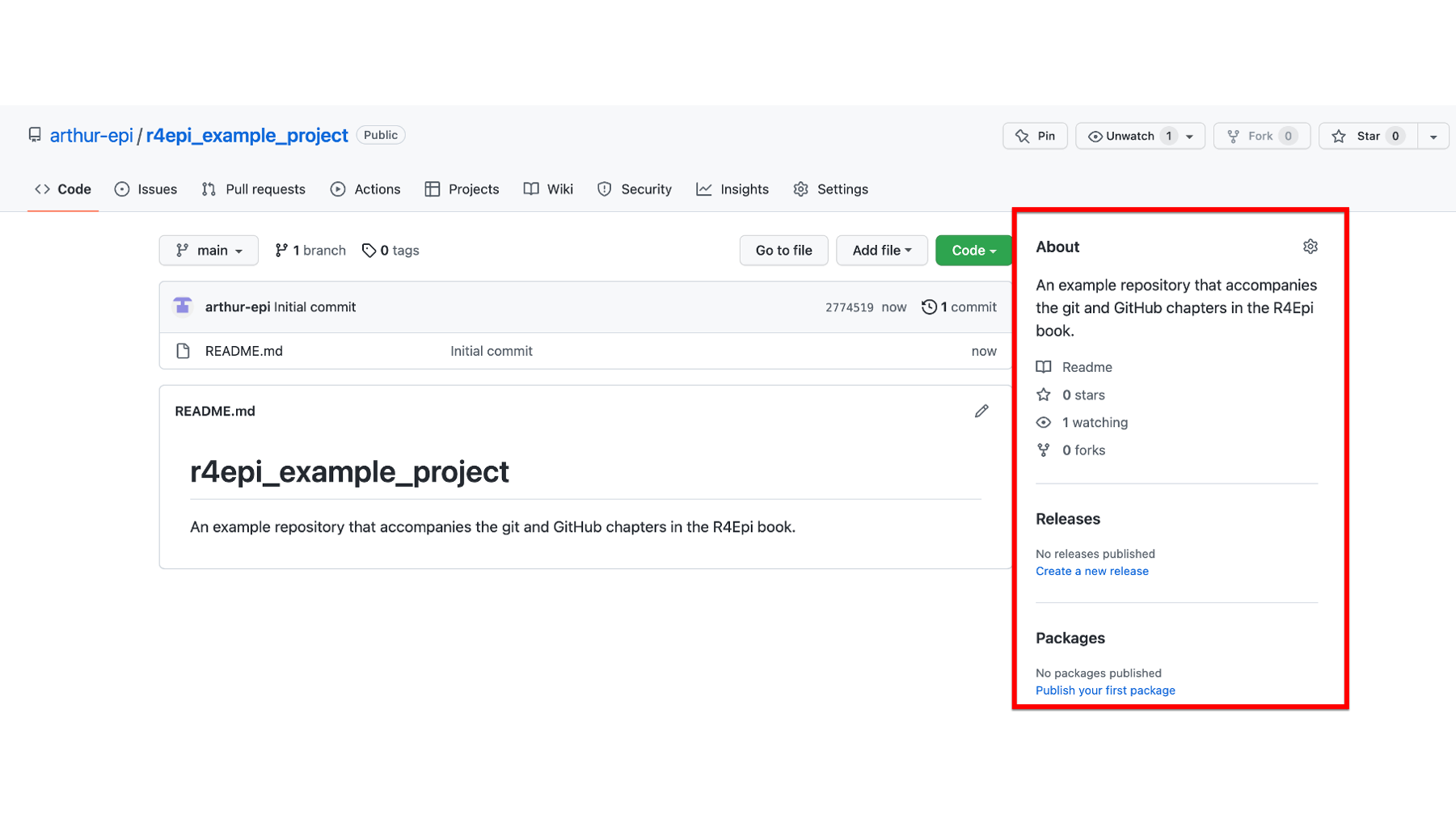View the 0 tags link
The width and height of the screenshot is (1456, 819).
[x=390, y=251]
